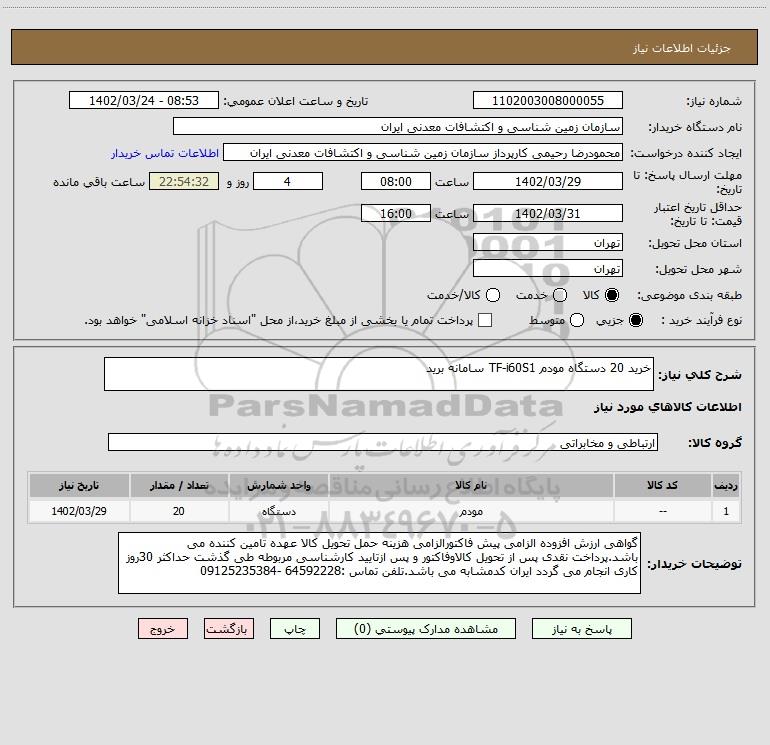This screenshot has height=745, width=770.
Task: Click the خروج exit button
Action: point(163,629)
